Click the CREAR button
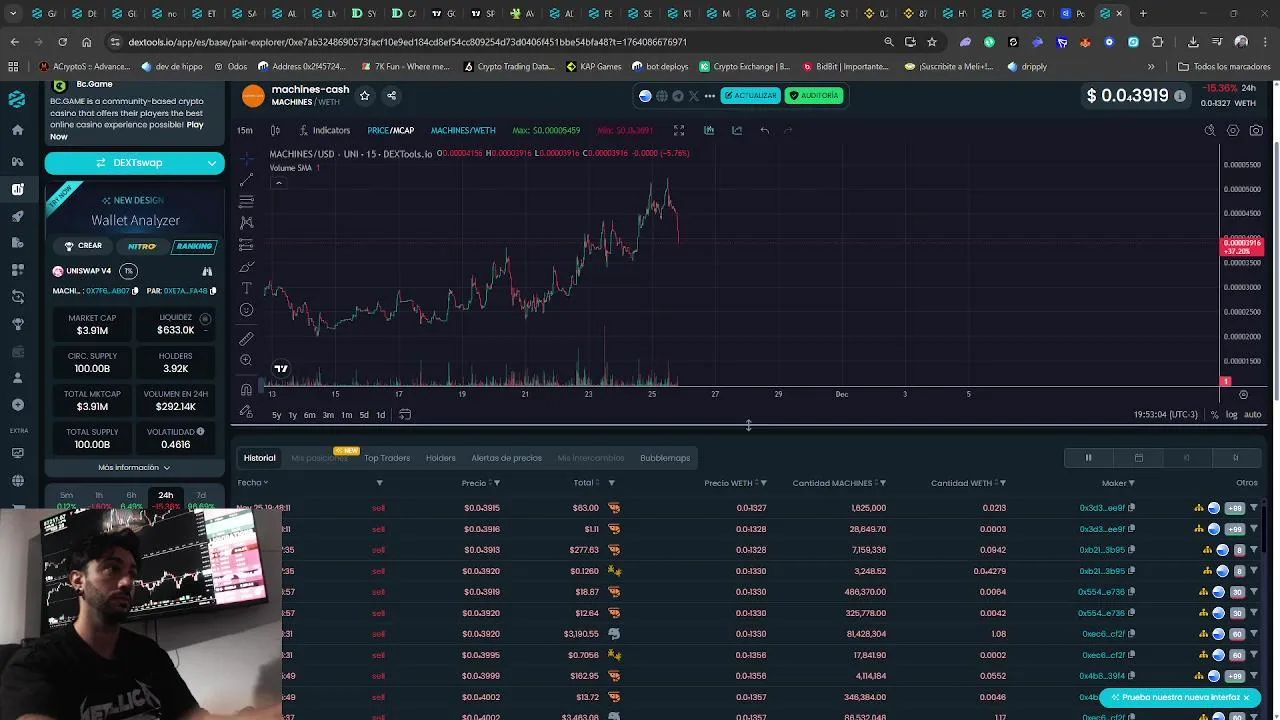The image size is (1280, 720). [83, 246]
